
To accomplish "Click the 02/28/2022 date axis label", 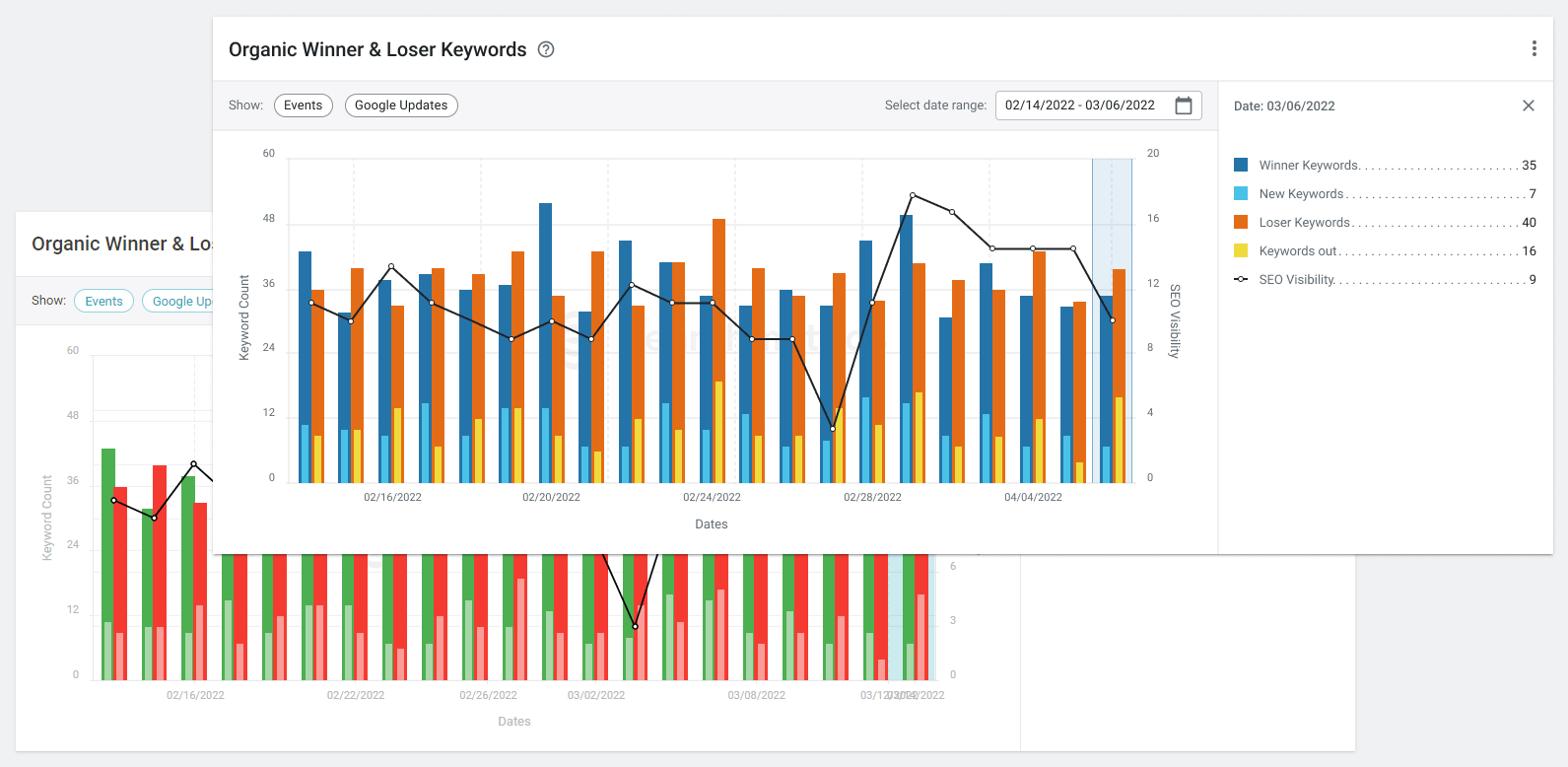I will 872,497.
